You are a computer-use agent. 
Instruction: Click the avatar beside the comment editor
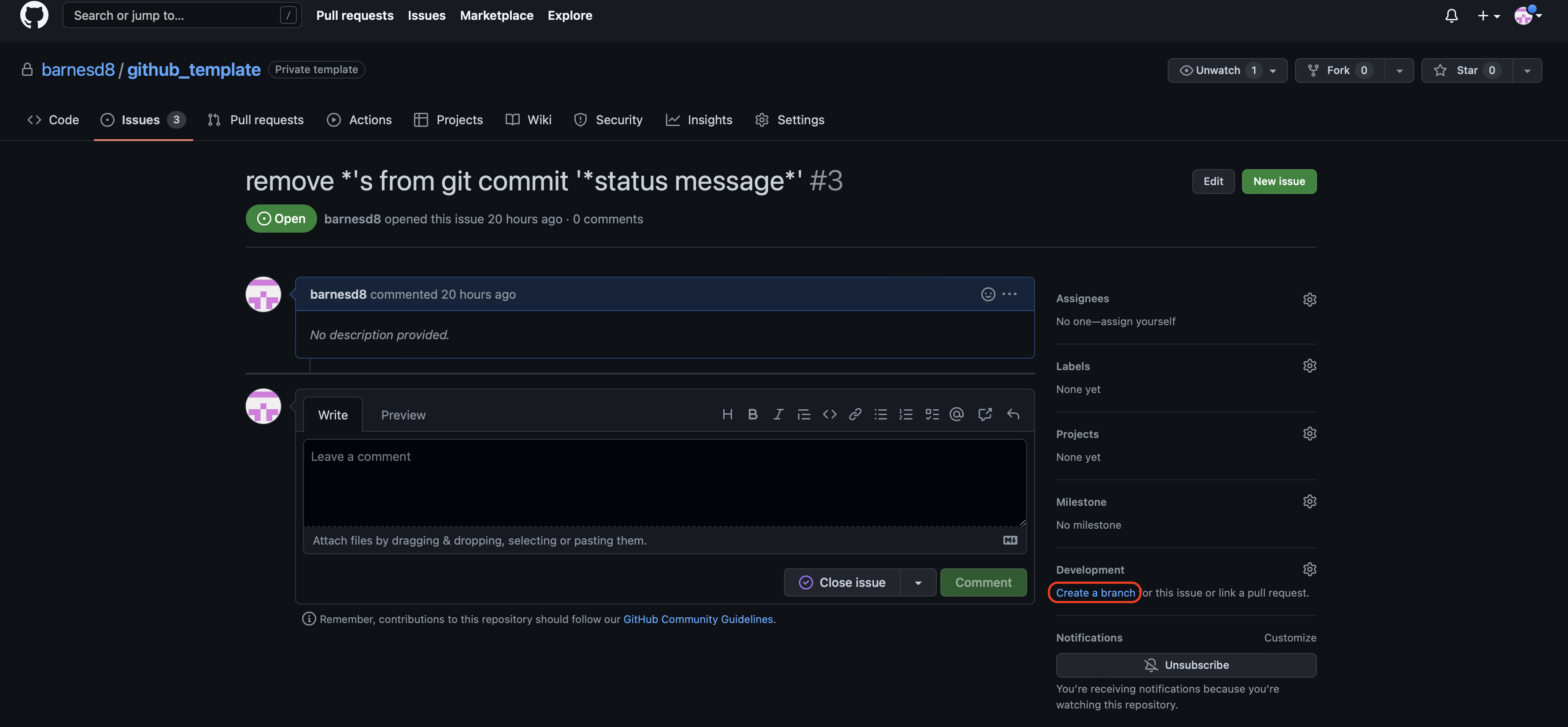(263, 406)
